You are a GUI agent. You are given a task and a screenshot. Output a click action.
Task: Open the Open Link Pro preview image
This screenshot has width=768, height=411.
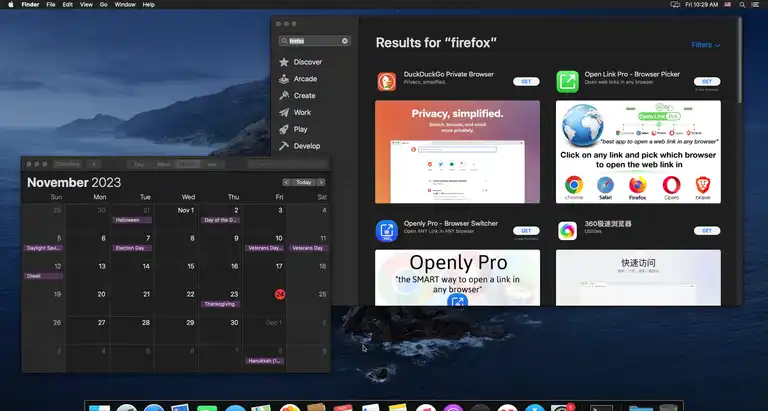[638, 152]
